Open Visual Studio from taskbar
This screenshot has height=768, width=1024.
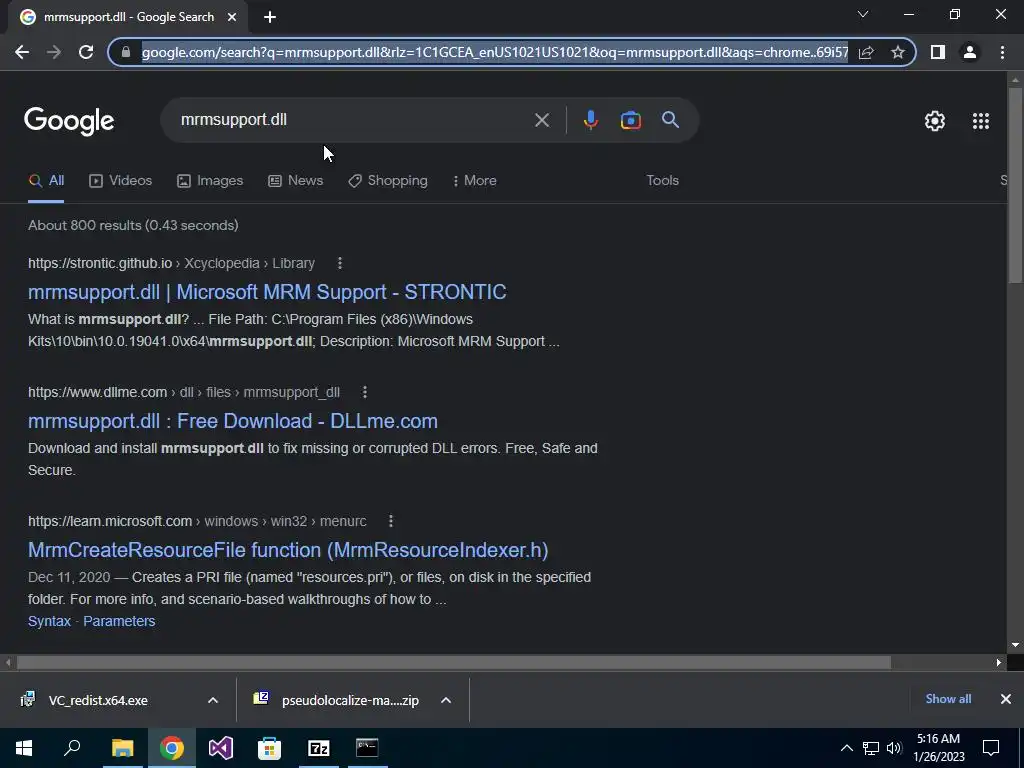pyautogui.click(x=220, y=748)
